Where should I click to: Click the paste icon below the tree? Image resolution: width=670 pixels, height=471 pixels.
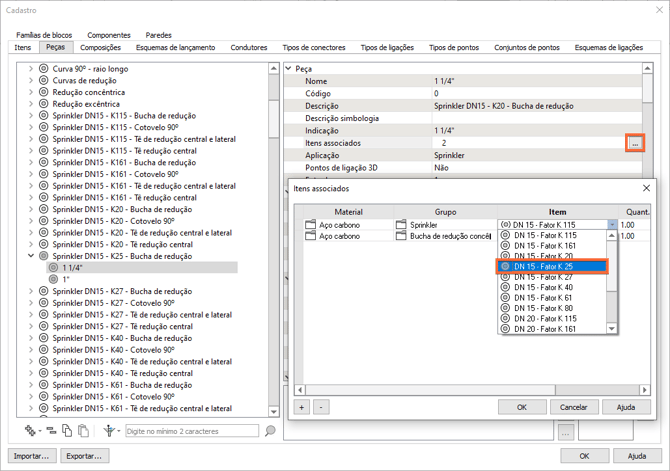click(x=83, y=431)
